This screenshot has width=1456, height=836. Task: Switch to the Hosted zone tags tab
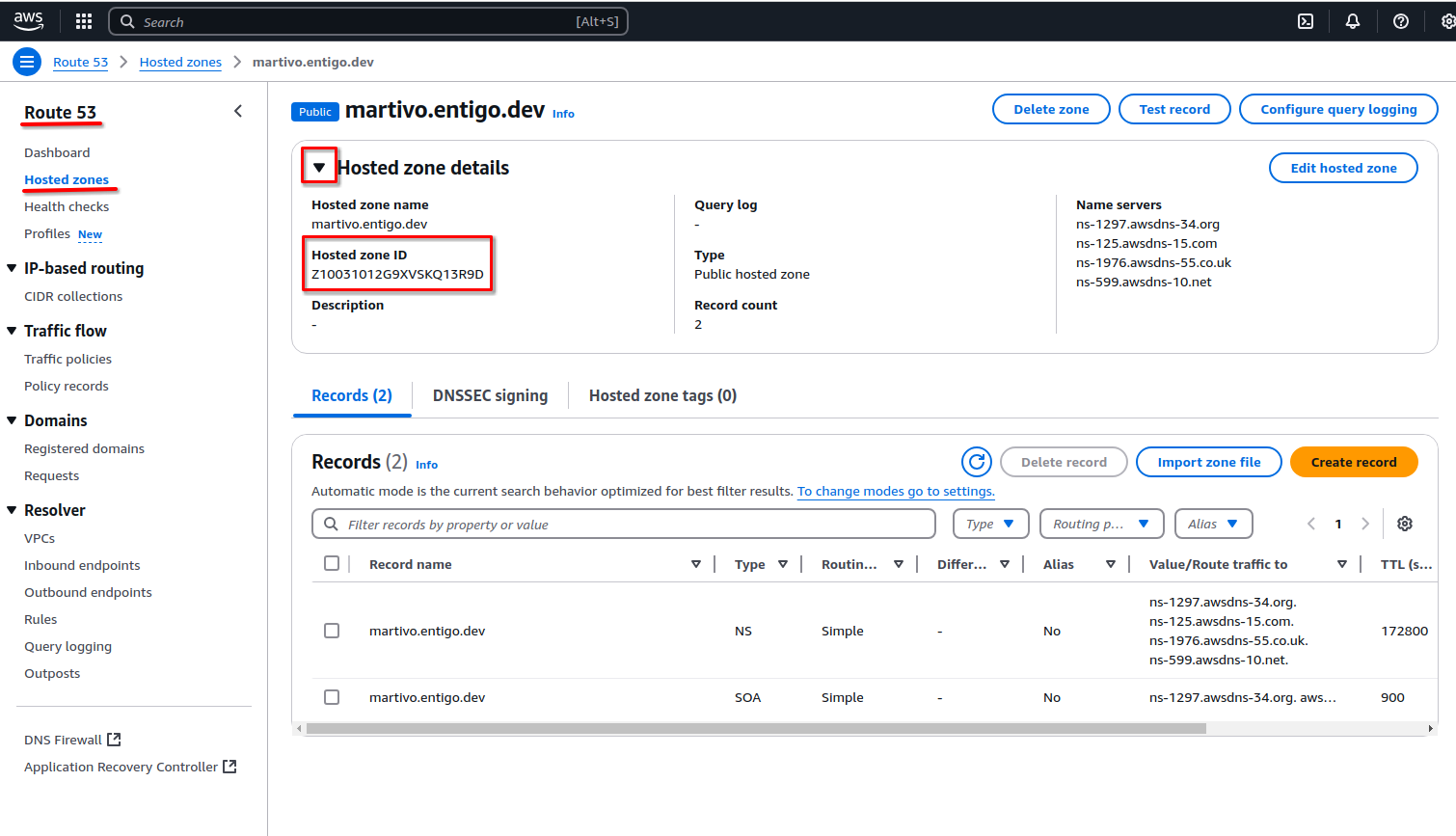click(x=662, y=395)
